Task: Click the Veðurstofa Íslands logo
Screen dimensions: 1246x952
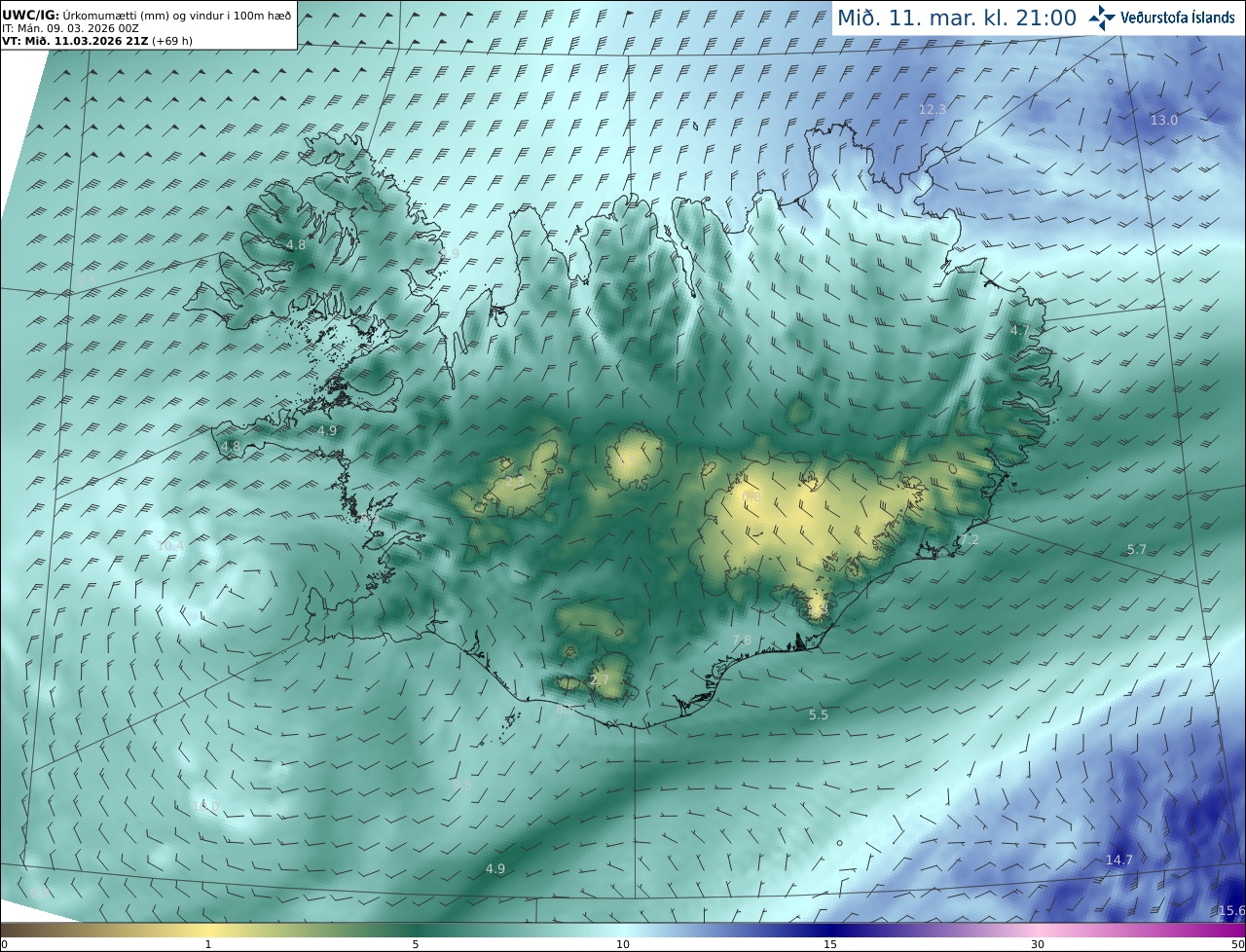Action: (1162, 18)
